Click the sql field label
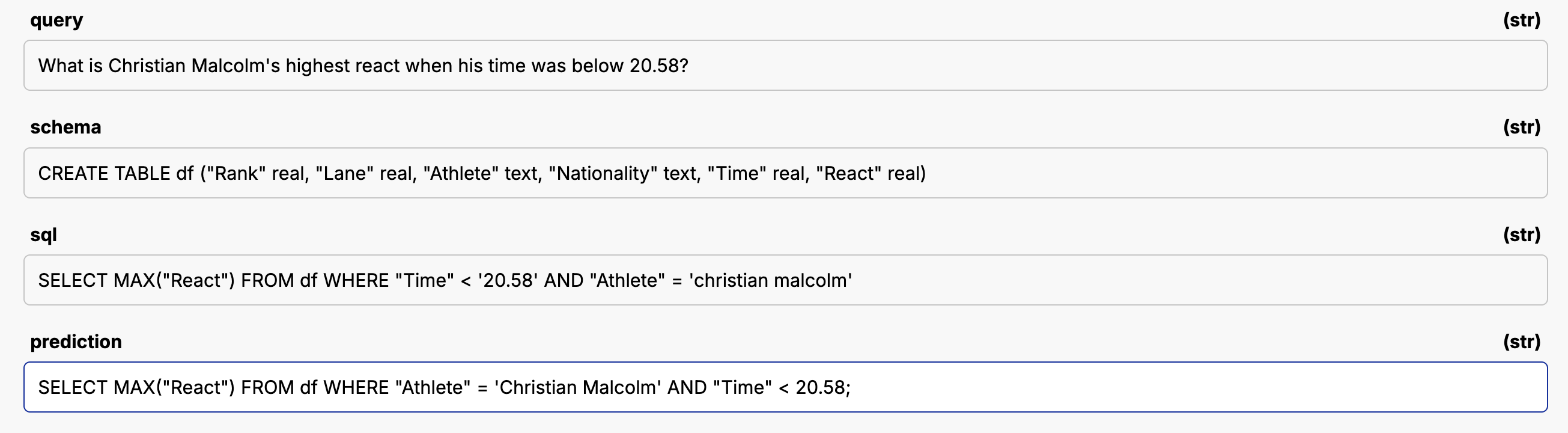This screenshot has width=1568, height=433. point(43,235)
